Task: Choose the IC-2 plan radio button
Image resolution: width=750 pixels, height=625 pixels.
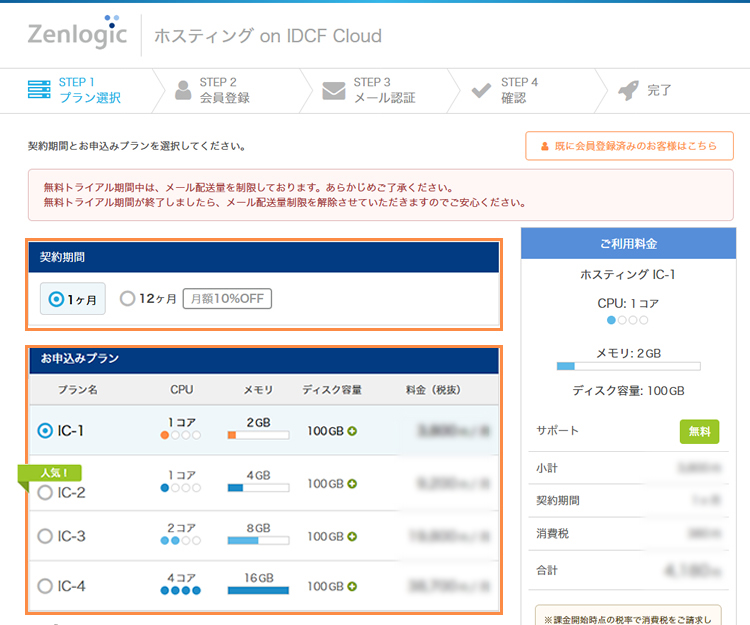Action: (x=45, y=493)
